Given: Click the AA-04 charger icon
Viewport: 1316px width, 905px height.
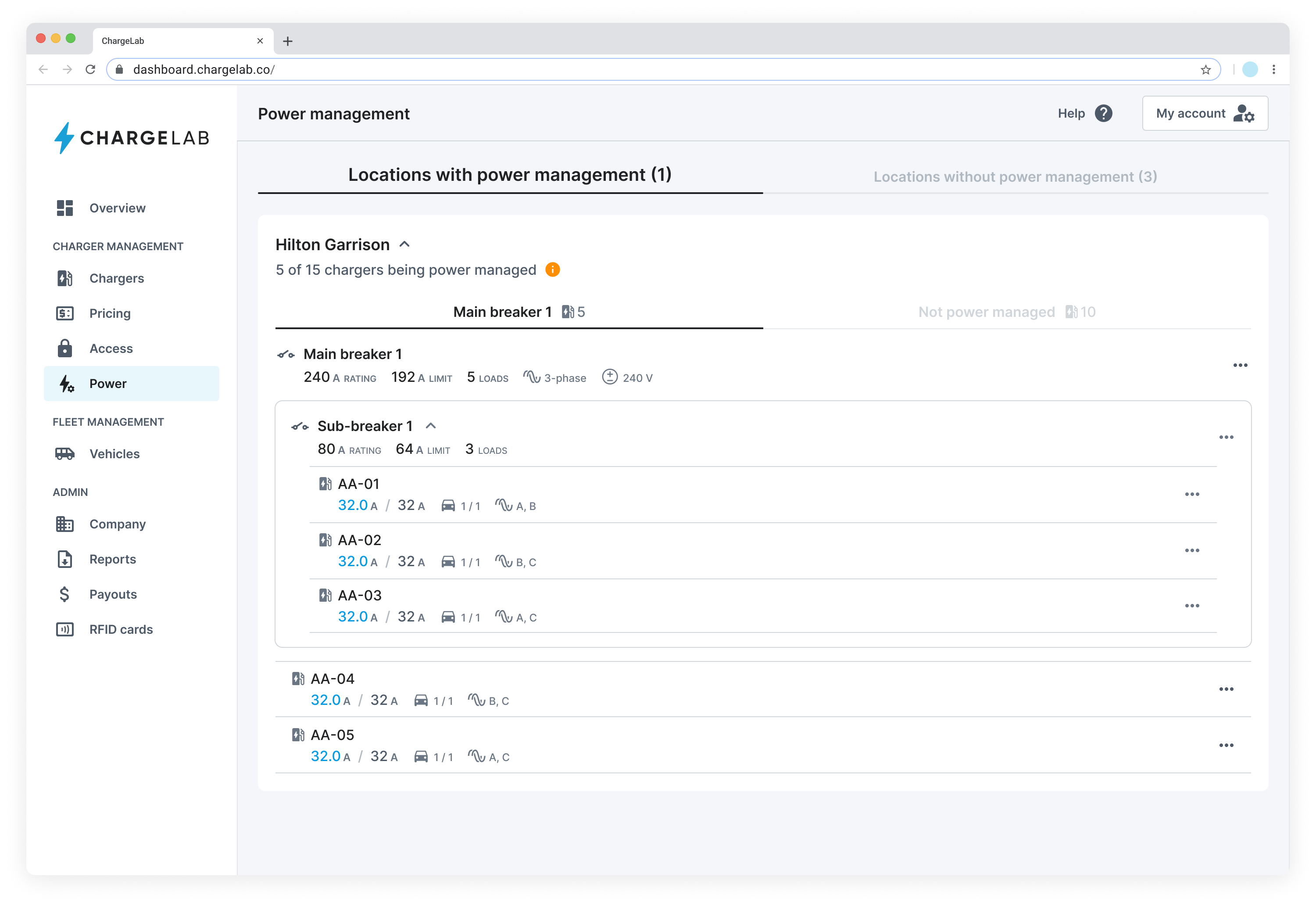Looking at the screenshot, I should point(298,679).
